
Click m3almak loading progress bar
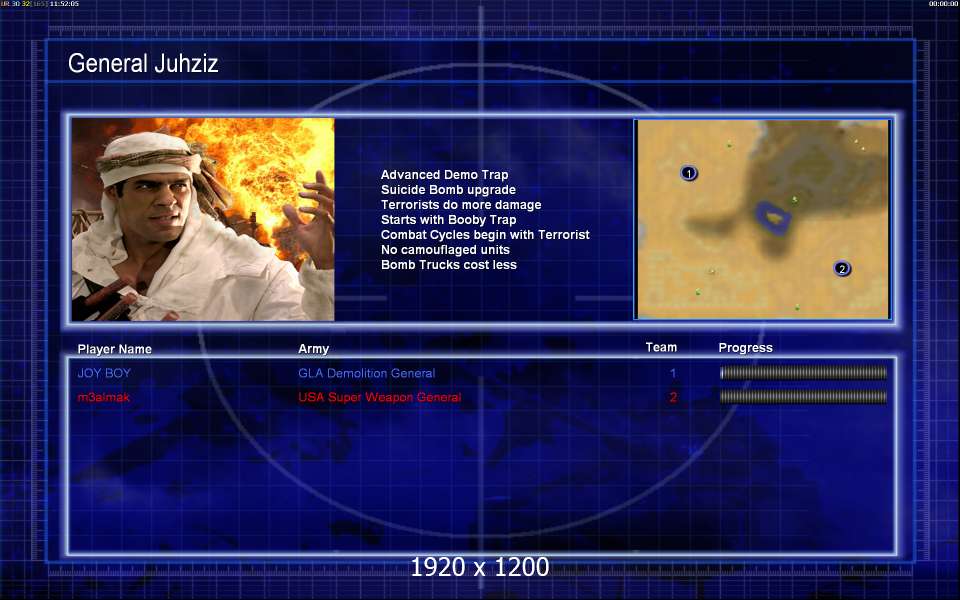pyautogui.click(x=803, y=397)
